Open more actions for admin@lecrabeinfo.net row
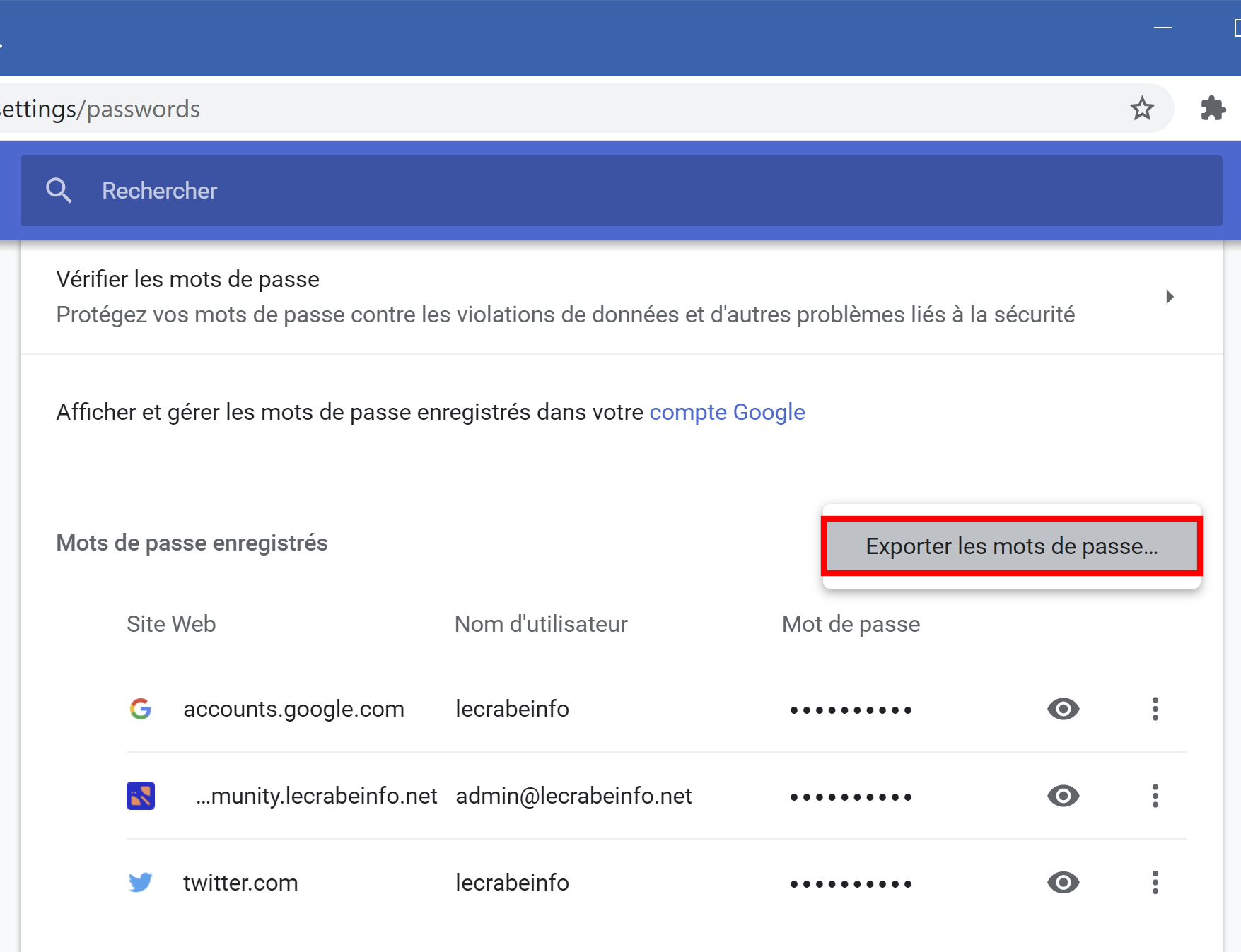Screen dimensions: 1241x952 point(1155,796)
